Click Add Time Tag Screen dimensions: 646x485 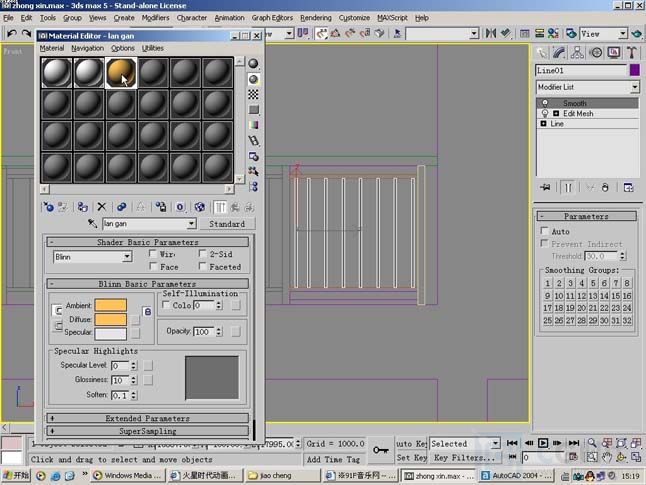pyautogui.click(x=333, y=459)
